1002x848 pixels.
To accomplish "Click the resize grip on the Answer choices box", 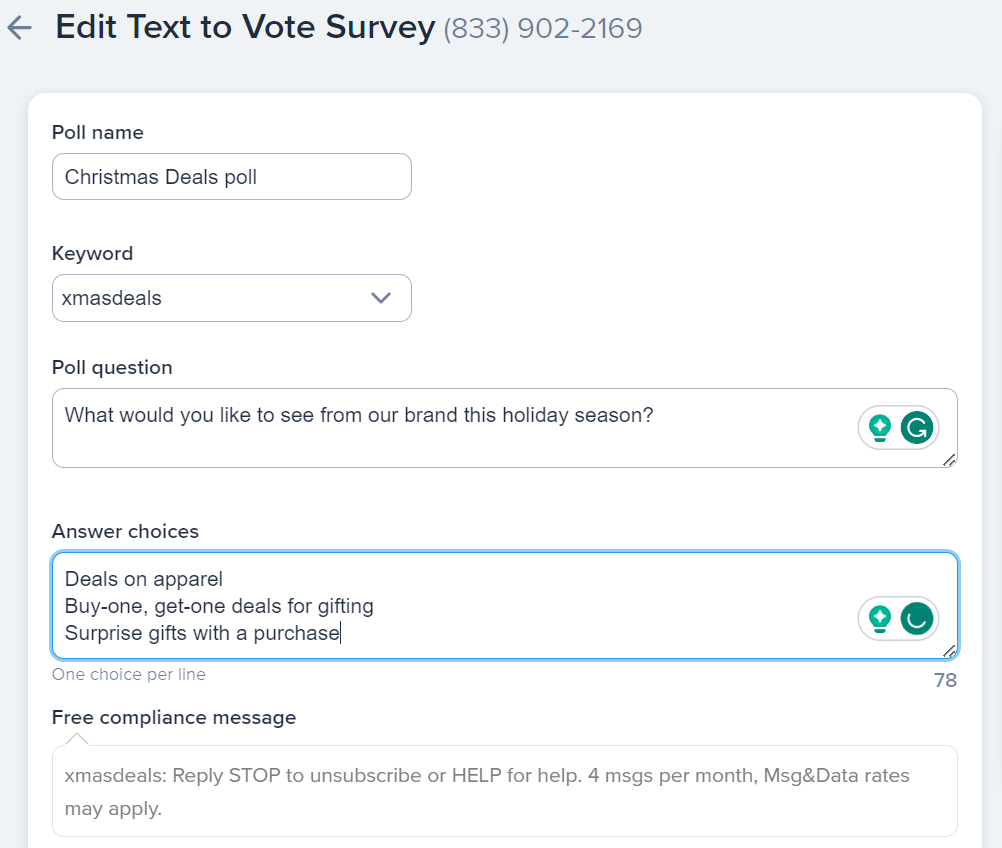I will 951,650.
